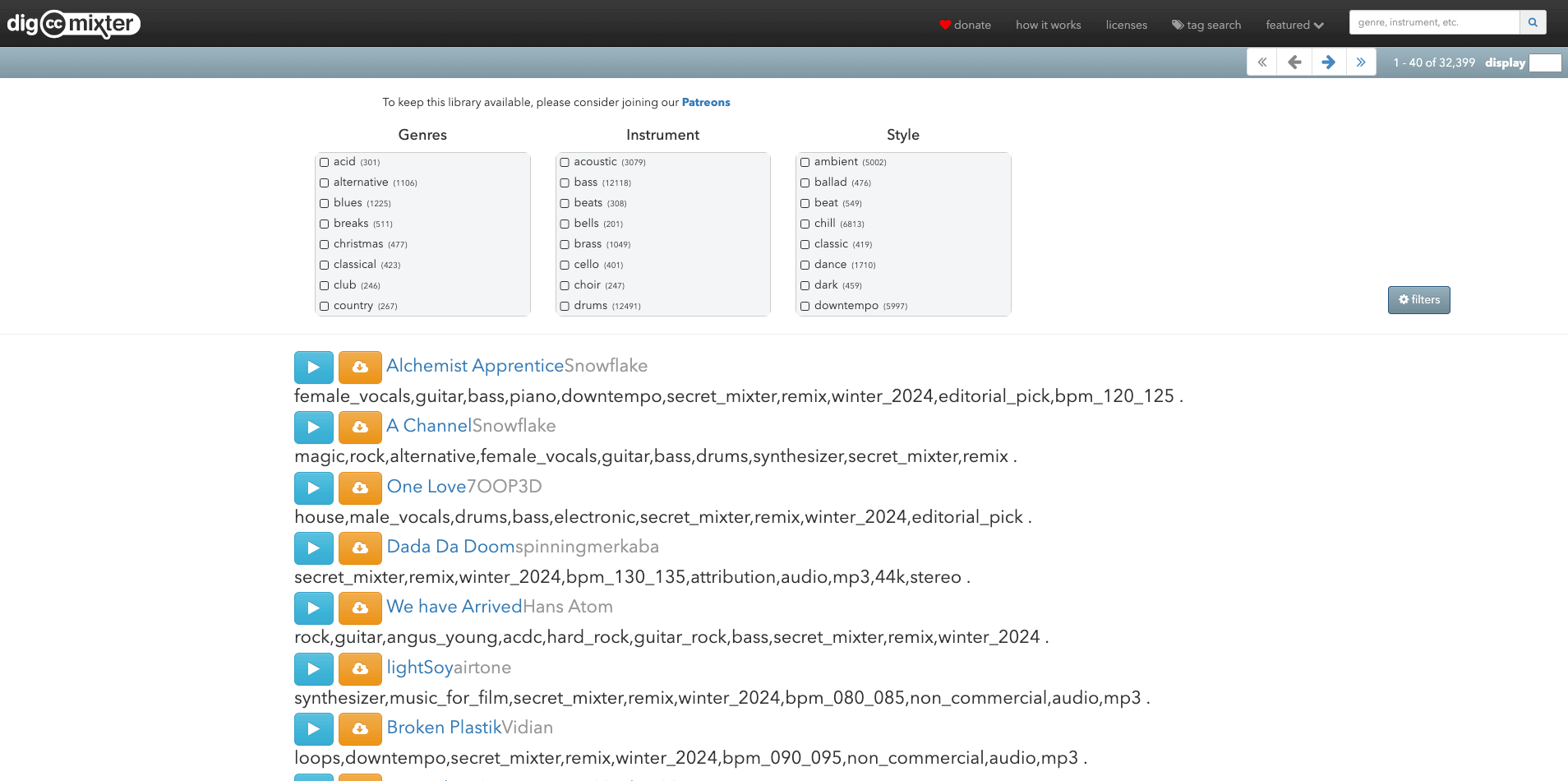Screen dimensions: 1568x781
Task: Download the A Channel track
Action: pos(360,427)
